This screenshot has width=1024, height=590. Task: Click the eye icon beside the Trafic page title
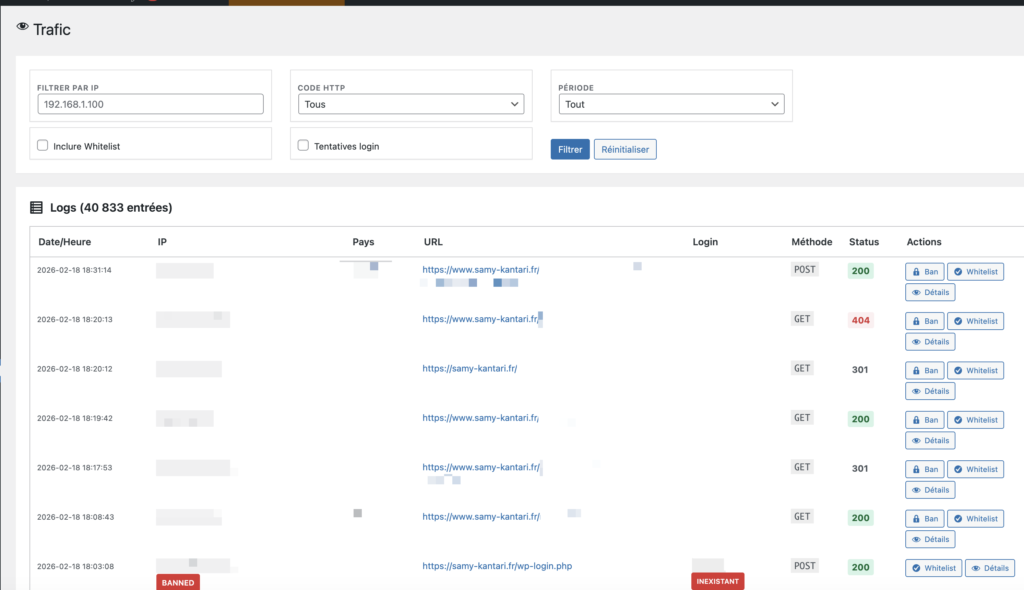[x=21, y=29]
